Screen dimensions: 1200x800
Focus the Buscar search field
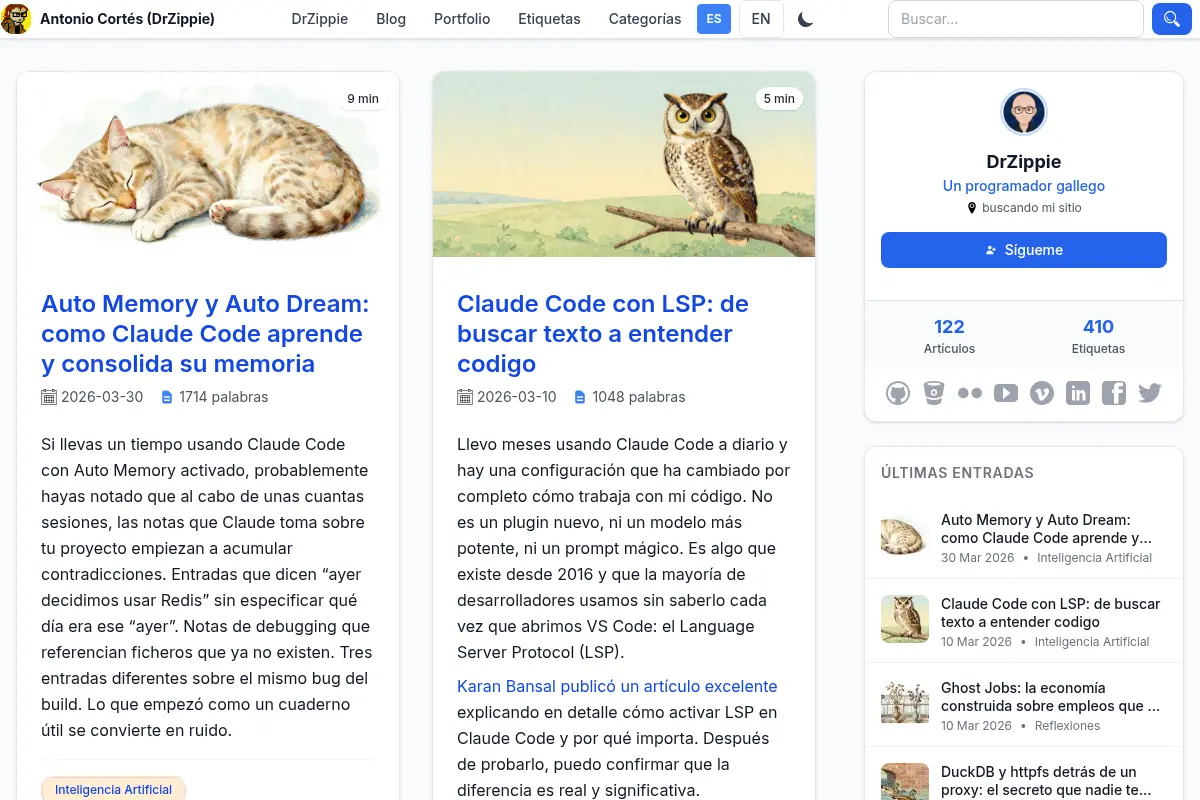click(x=1016, y=19)
